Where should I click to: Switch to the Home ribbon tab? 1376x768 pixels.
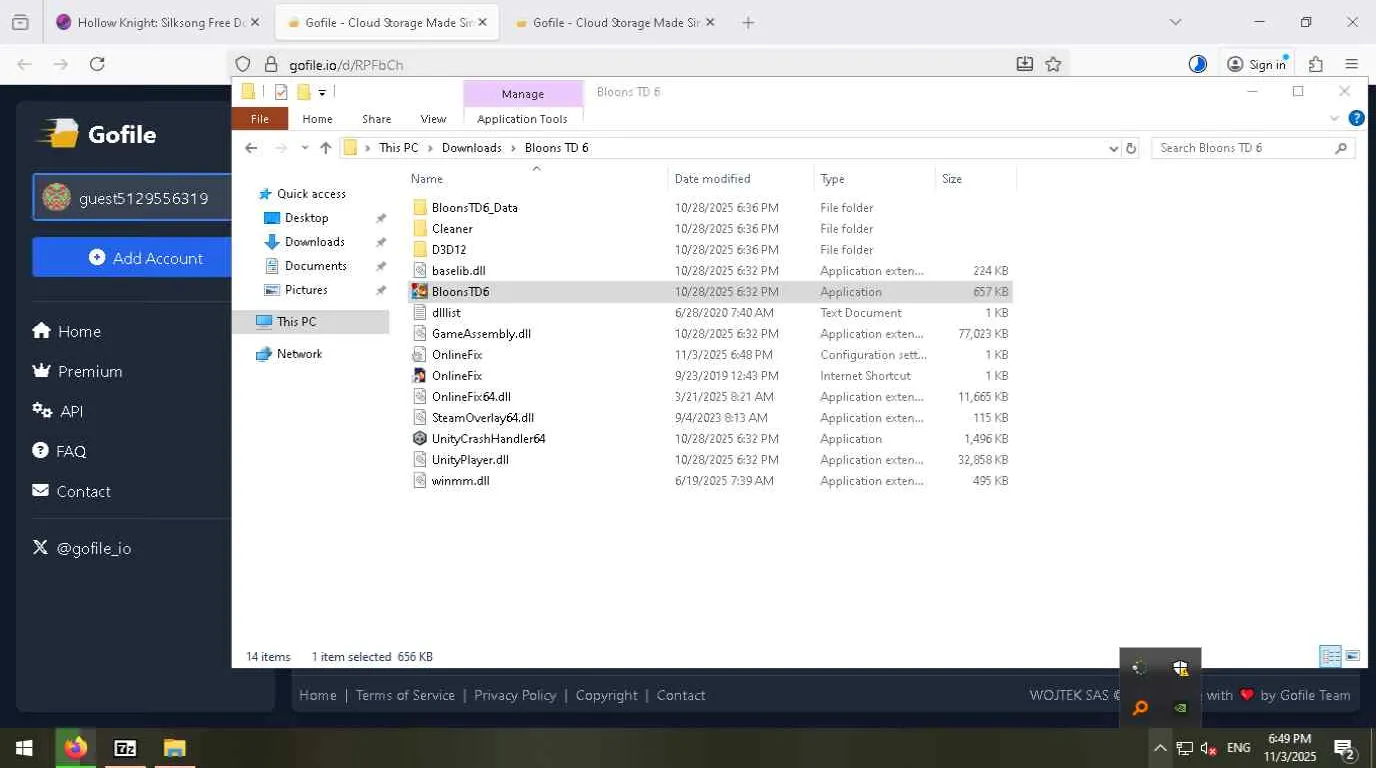click(317, 119)
